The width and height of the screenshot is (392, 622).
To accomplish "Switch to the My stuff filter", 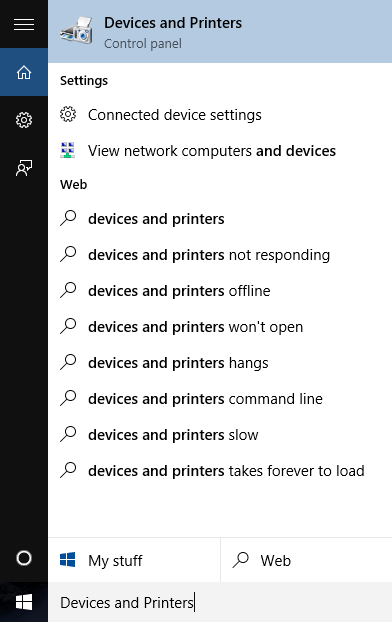I will (134, 560).
